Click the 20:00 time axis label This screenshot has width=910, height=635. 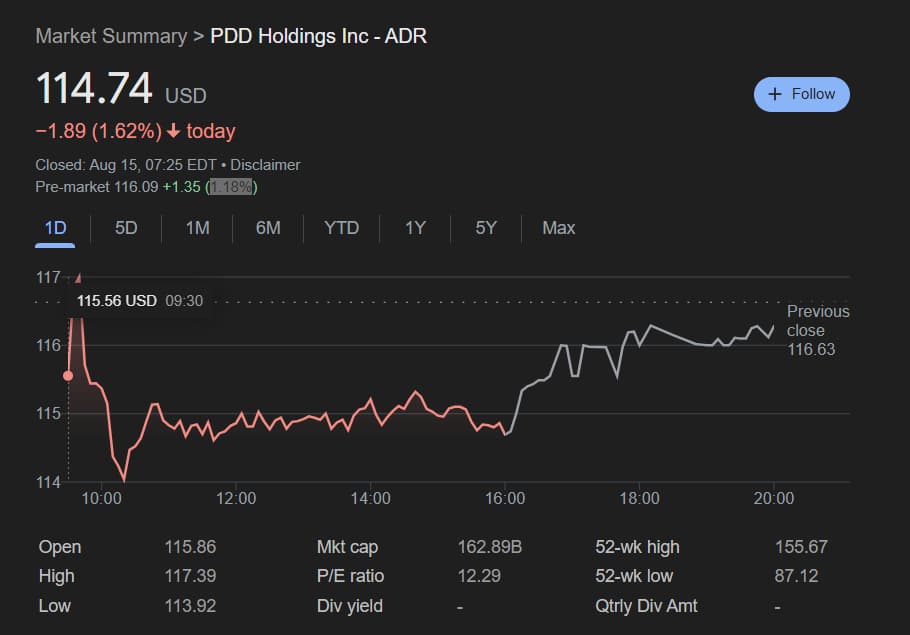click(774, 498)
